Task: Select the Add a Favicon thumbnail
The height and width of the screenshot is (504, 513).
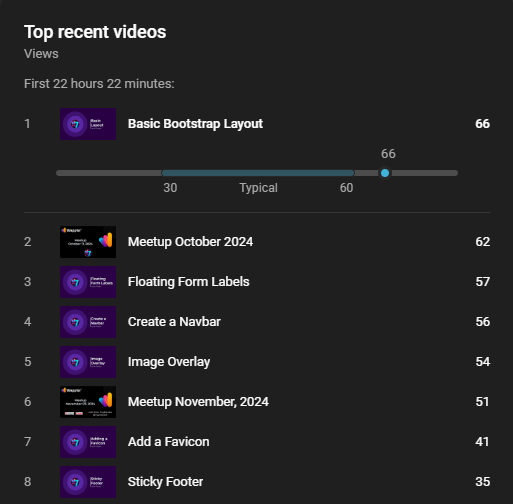Action: [x=88, y=442]
